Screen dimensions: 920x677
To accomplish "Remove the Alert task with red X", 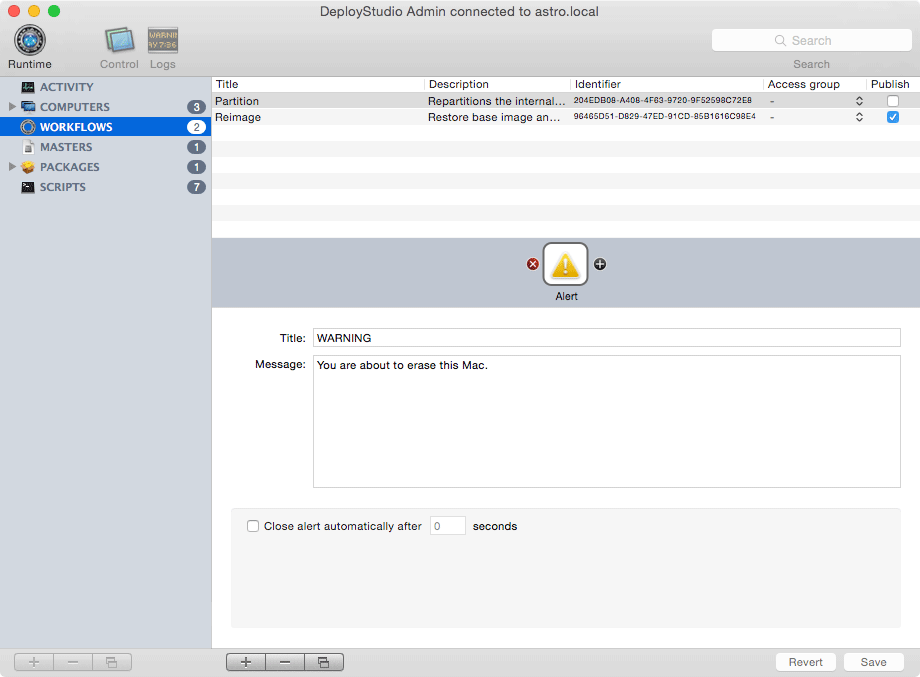I will tap(533, 265).
